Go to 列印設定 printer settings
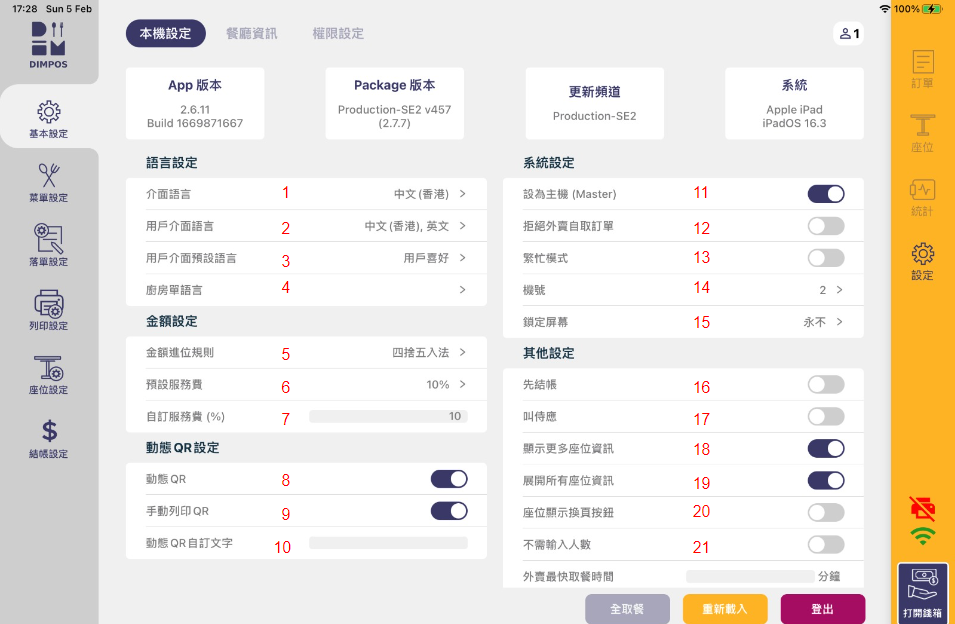Viewport: 955px width, 624px height. (49, 310)
